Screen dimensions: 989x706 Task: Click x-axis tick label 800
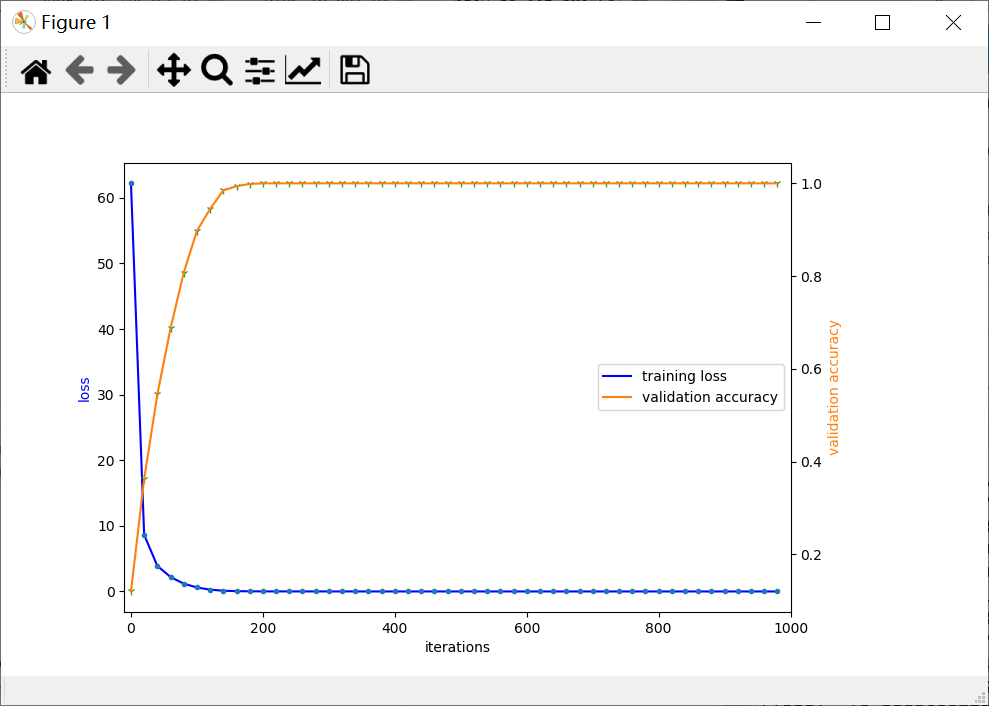659,628
